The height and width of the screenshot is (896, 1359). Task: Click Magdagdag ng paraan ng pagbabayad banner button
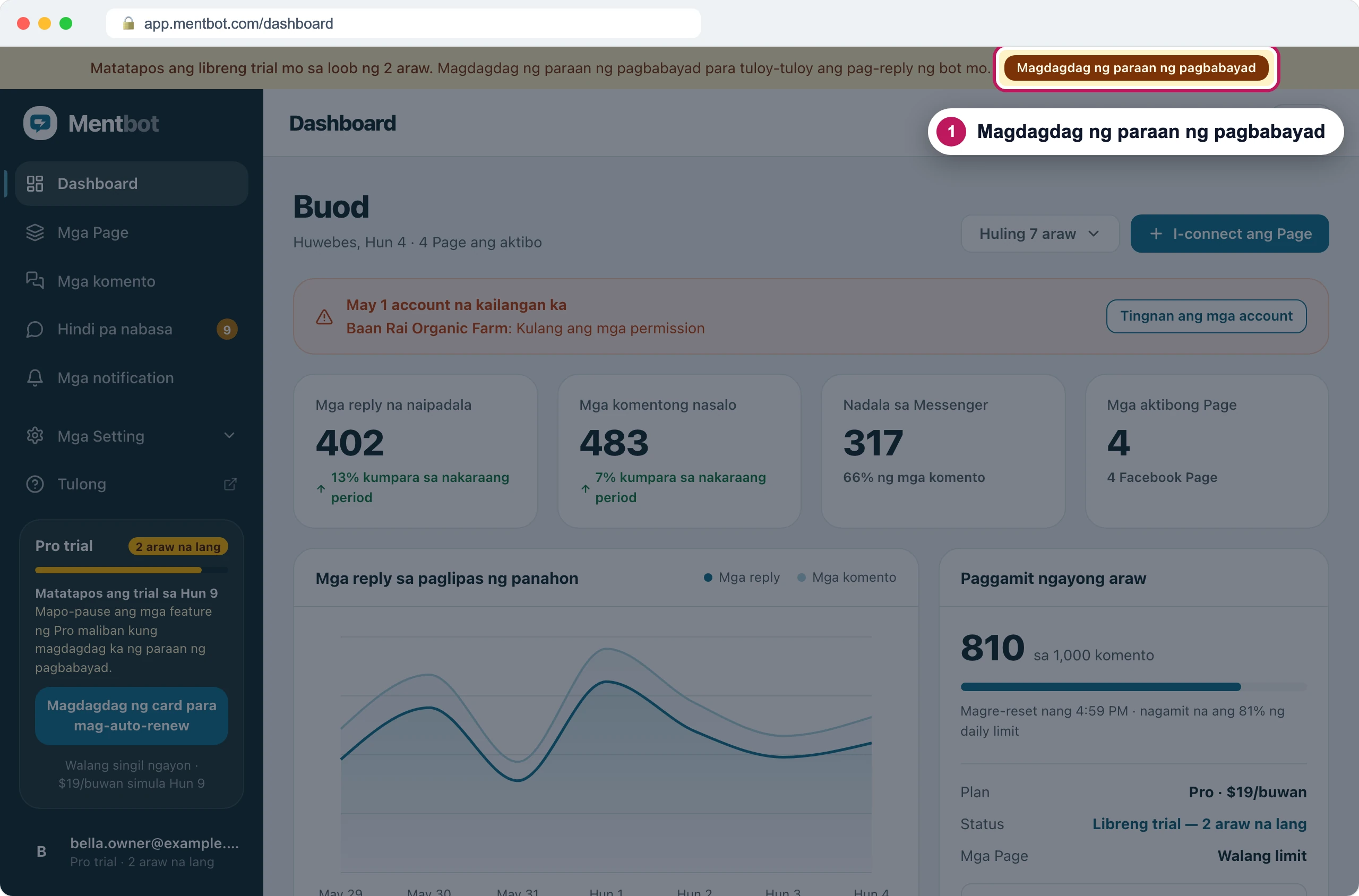tap(1136, 68)
